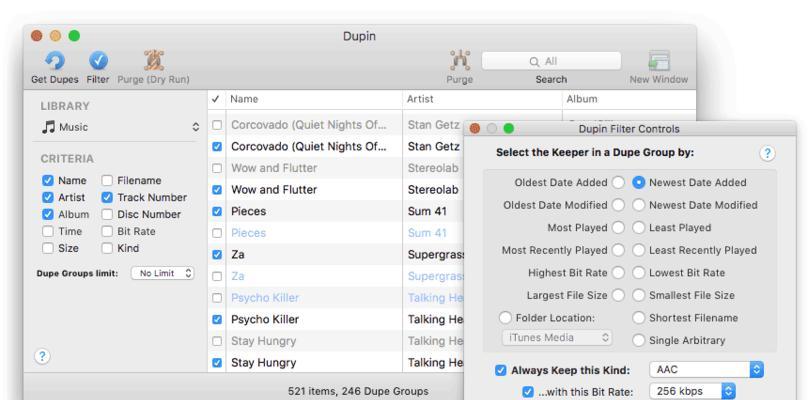
Task: Uncheck the black Pieces row checkbox
Action: (x=217, y=211)
